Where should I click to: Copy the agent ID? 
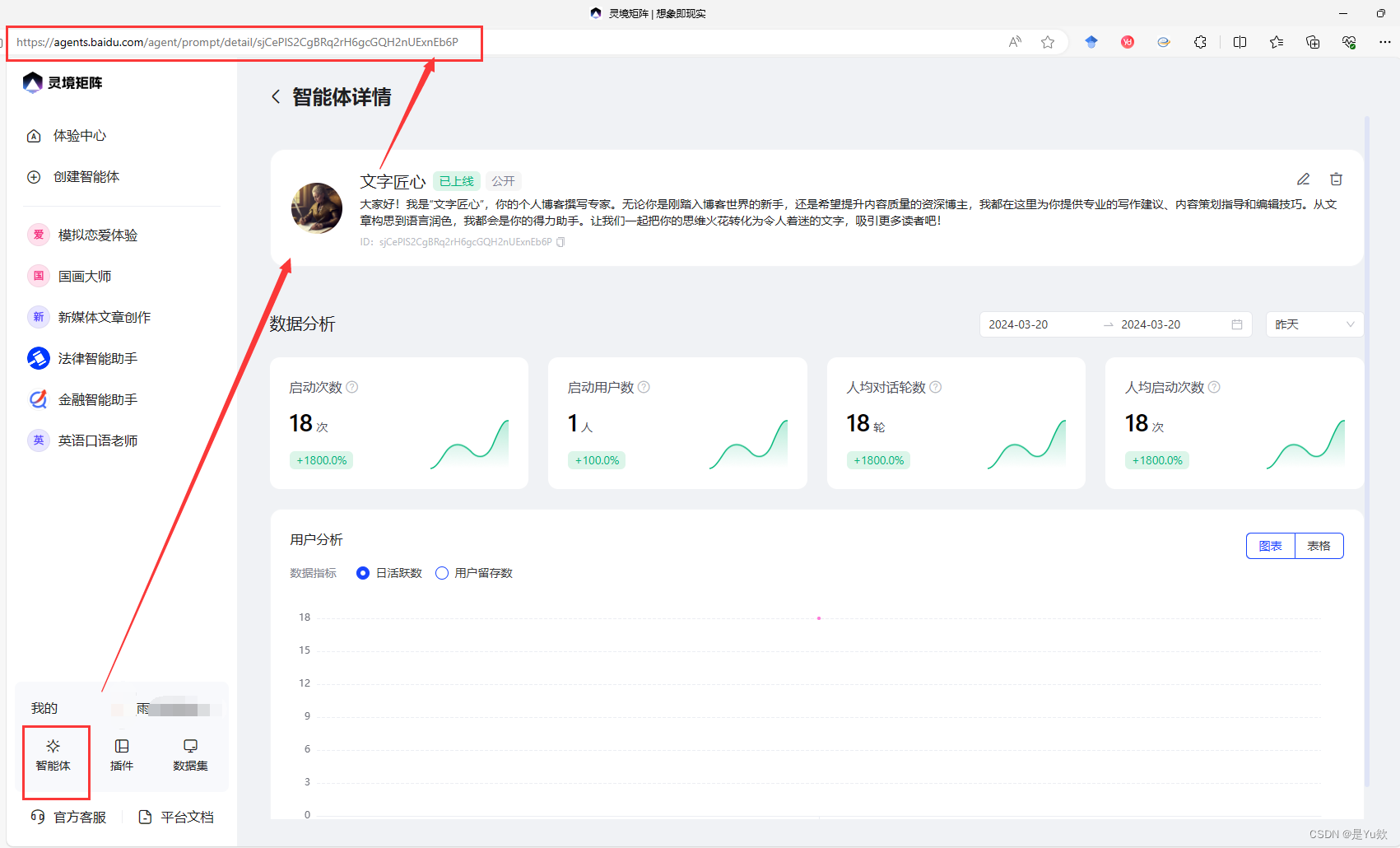pos(560,242)
